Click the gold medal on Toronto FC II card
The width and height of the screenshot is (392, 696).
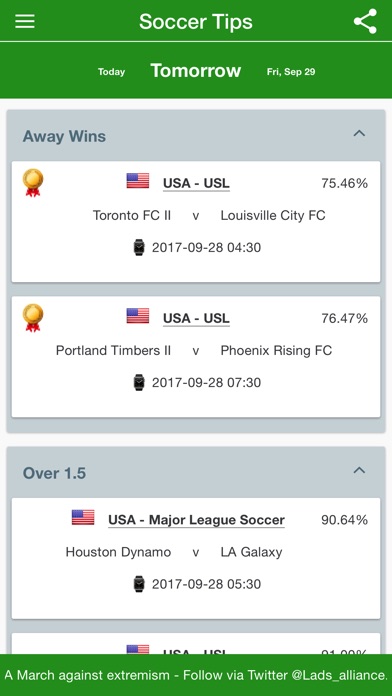(x=33, y=182)
